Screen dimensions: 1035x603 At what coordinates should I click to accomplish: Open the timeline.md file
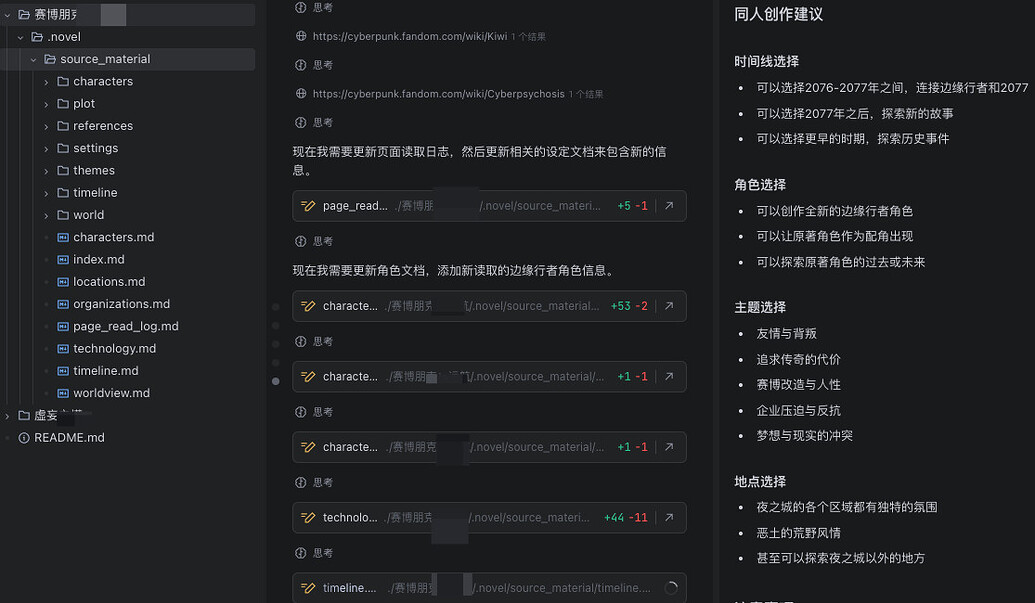pos(106,371)
